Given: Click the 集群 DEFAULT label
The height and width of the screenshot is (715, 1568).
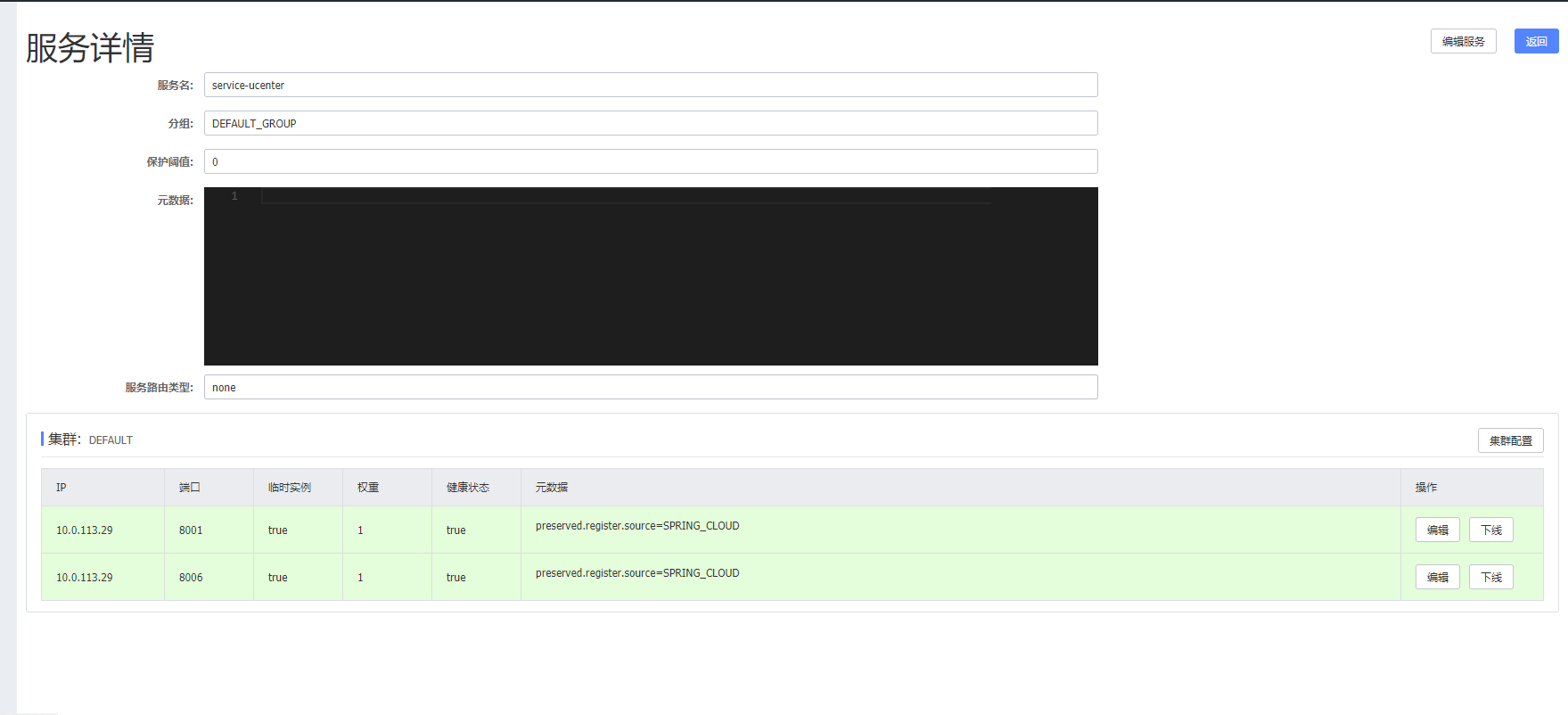Looking at the screenshot, I should [90, 440].
